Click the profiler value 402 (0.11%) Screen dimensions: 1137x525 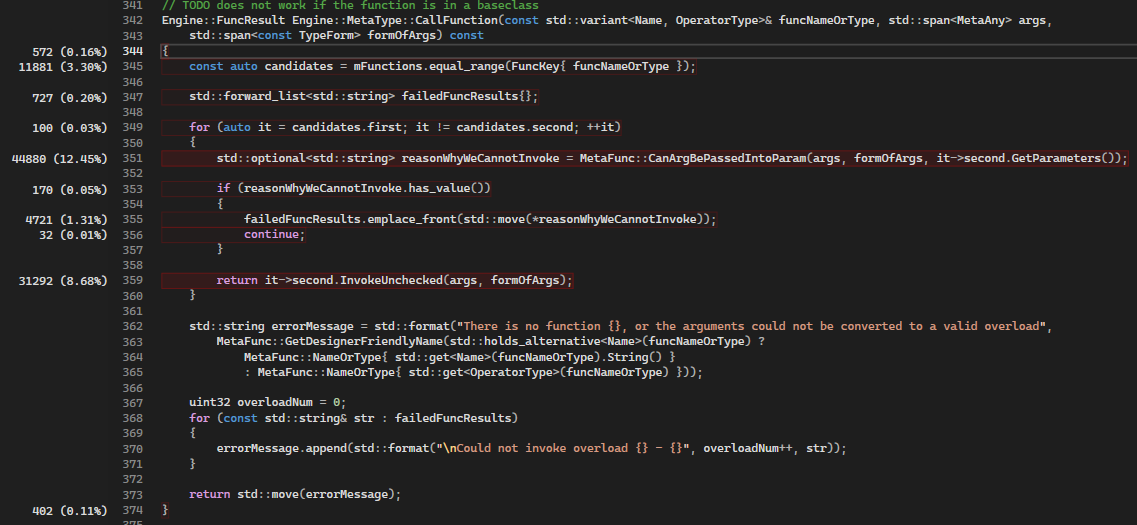click(x=70, y=510)
